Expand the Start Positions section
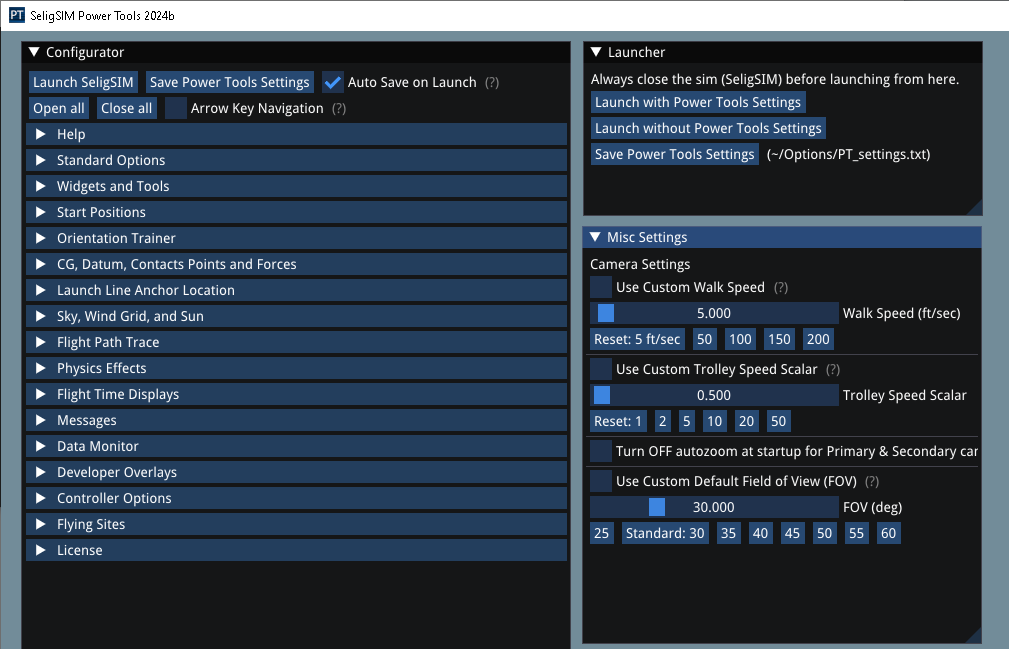The image size is (1009, 649). click(297, 212)
